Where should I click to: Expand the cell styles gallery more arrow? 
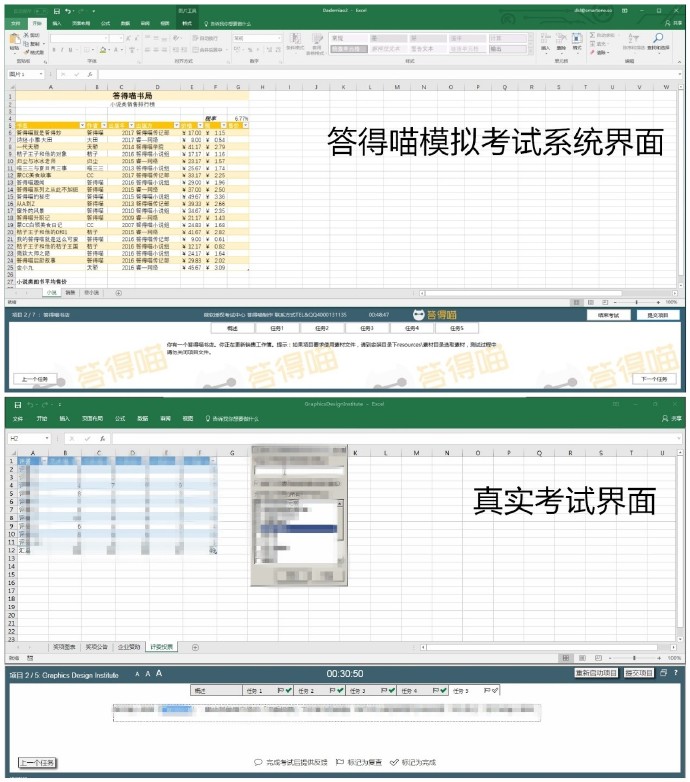click(x=530, y=50)
